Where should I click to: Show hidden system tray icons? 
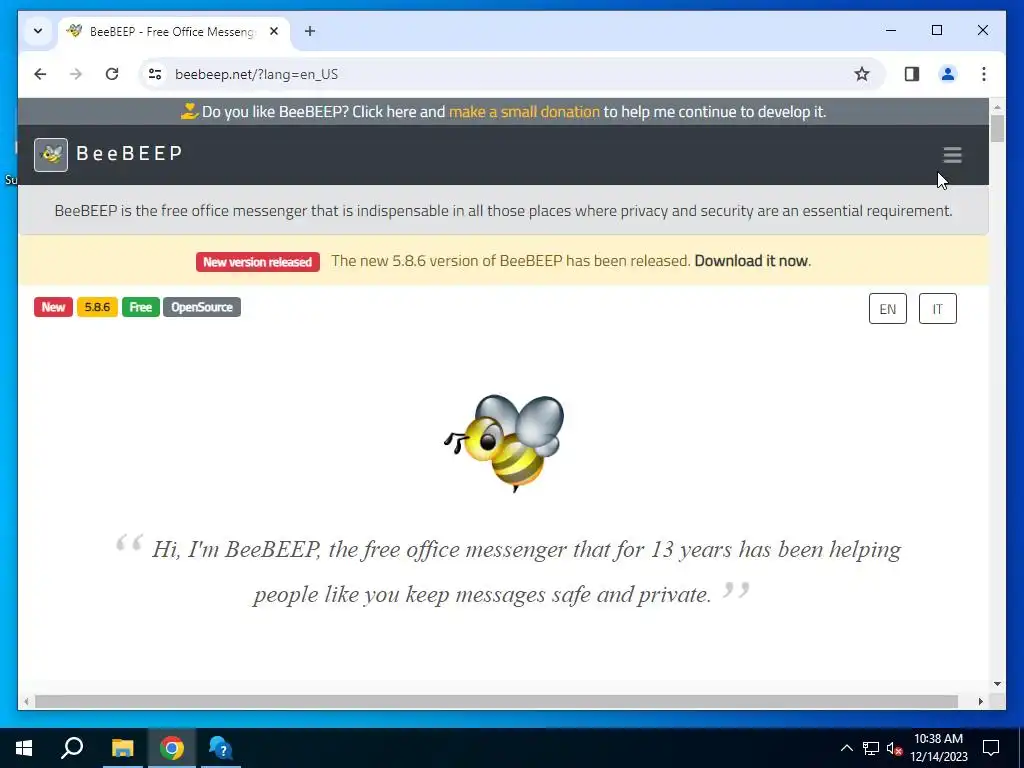(x=846, y=748)
